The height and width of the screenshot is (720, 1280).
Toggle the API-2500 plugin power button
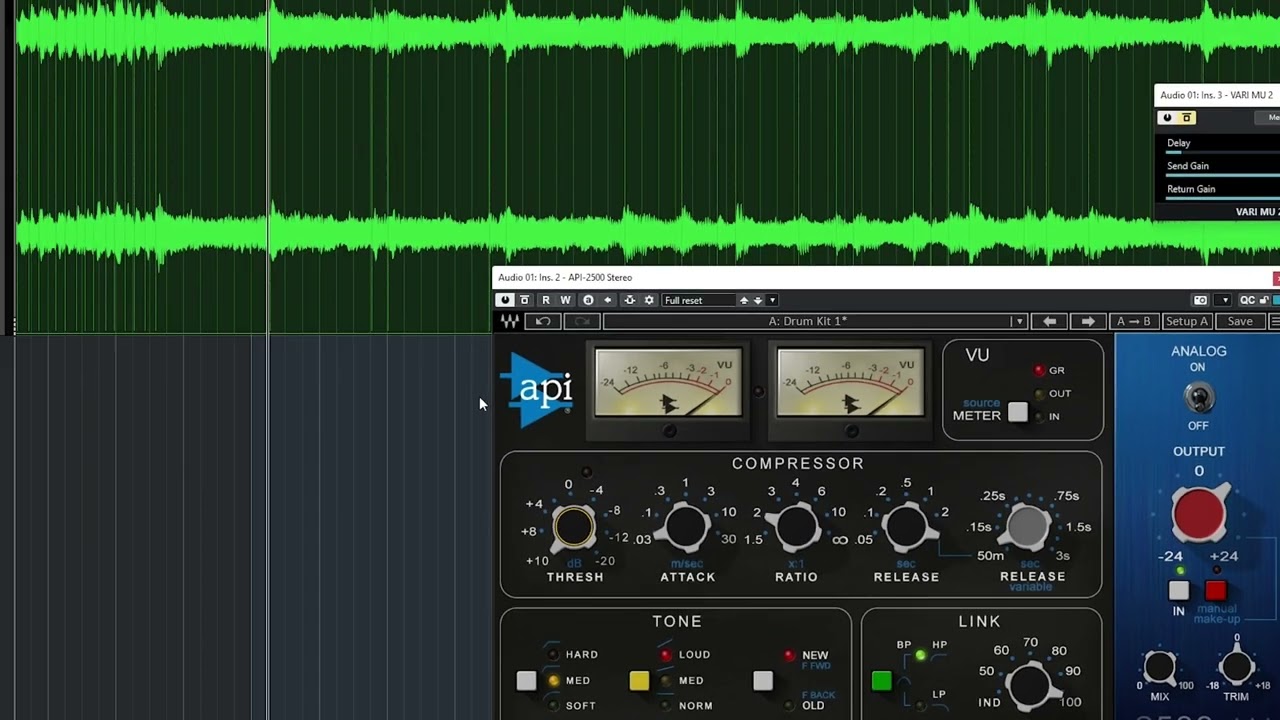tap(505, 300)
